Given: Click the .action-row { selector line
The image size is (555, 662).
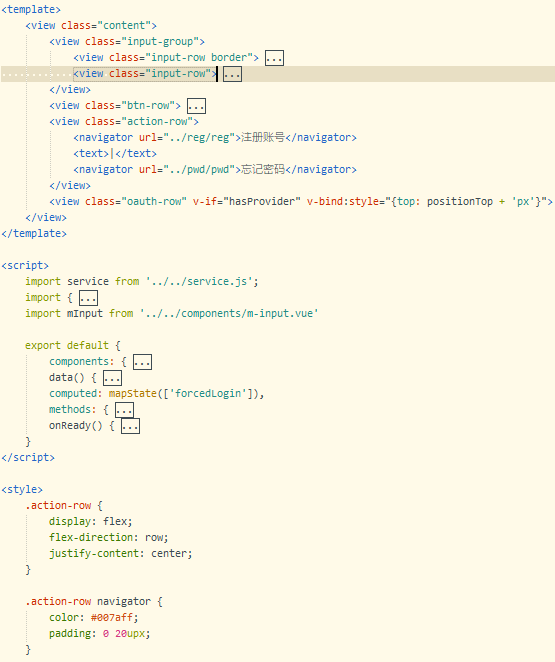Looking at the screenshot, I should [64, 506].
